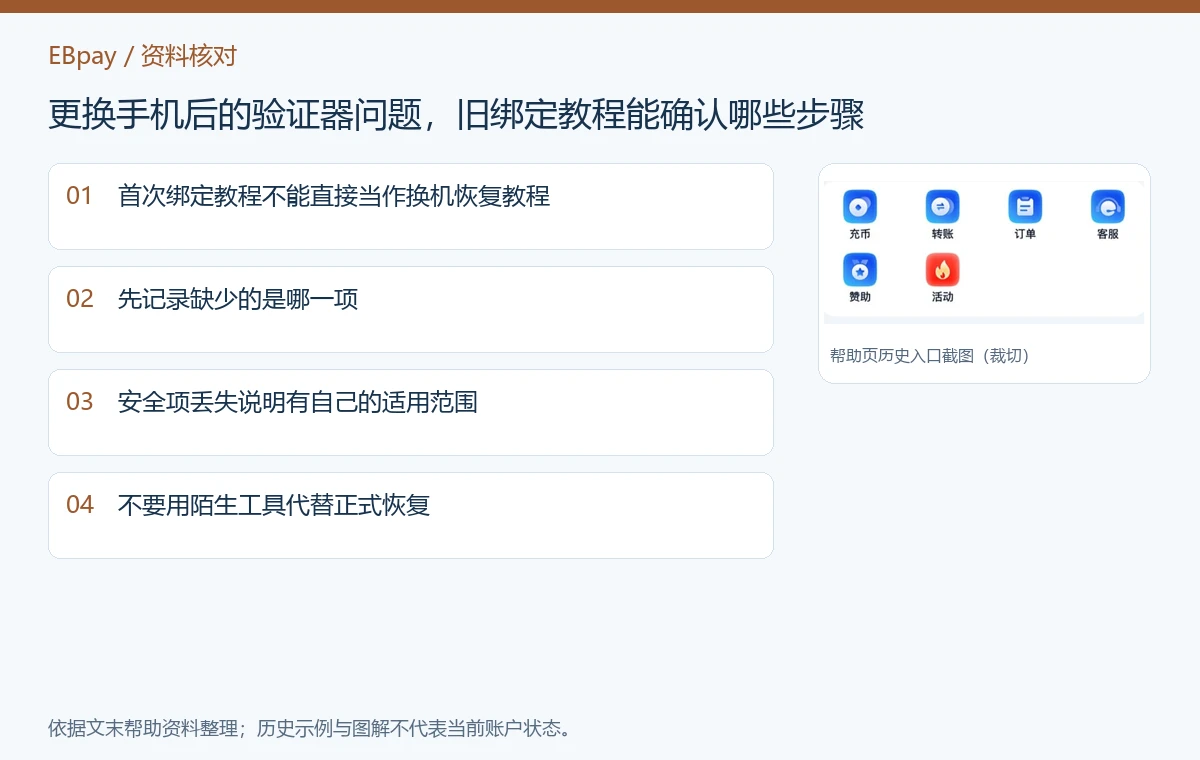Click the 赞助 sponsor icon

coord(860,270)
